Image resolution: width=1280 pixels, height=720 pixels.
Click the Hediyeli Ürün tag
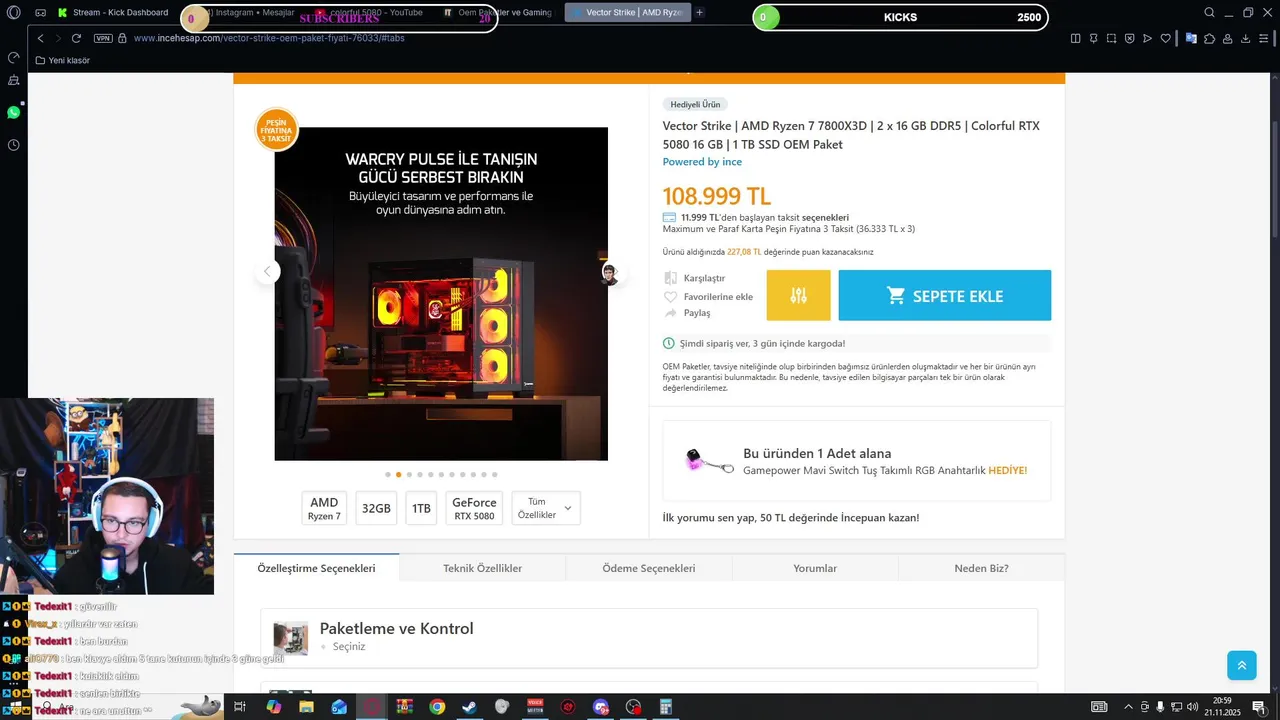[x=695, y=104]
